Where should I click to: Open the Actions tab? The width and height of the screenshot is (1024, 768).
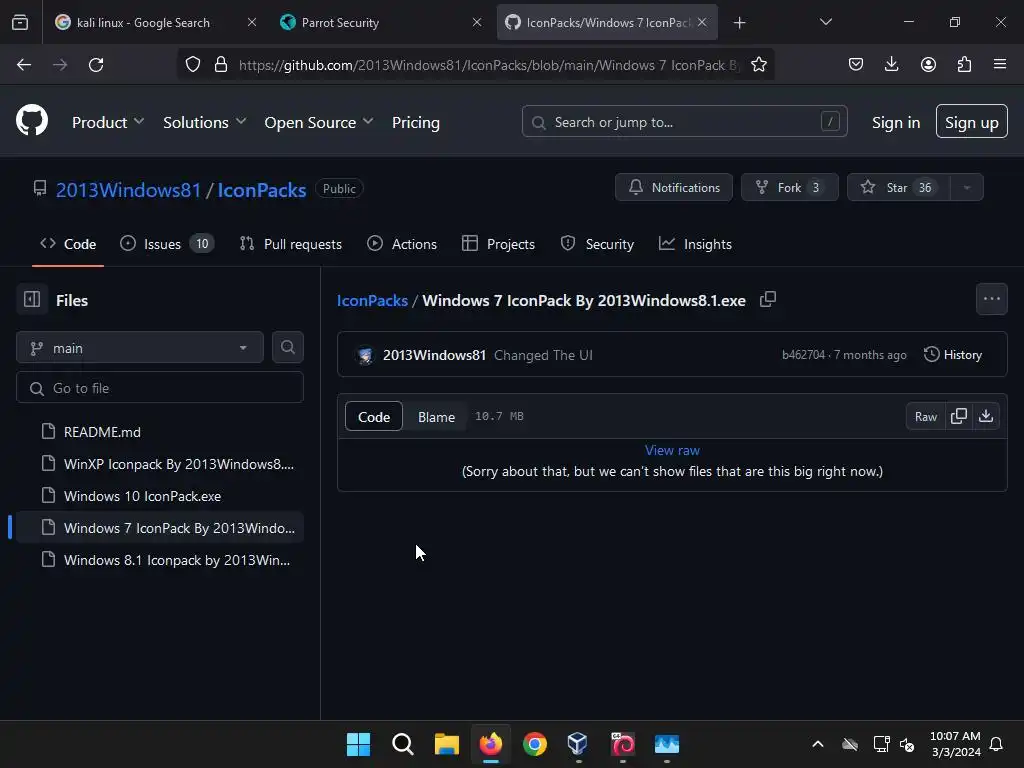(402, 244)
